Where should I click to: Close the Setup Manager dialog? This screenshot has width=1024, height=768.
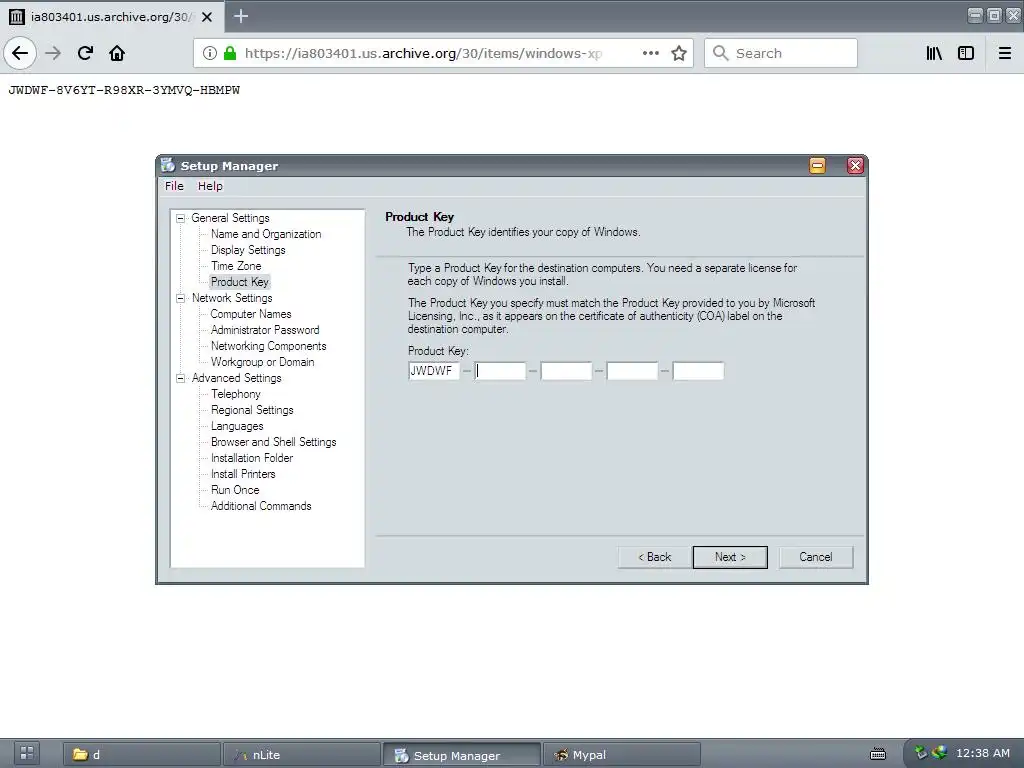coord(855,165)
